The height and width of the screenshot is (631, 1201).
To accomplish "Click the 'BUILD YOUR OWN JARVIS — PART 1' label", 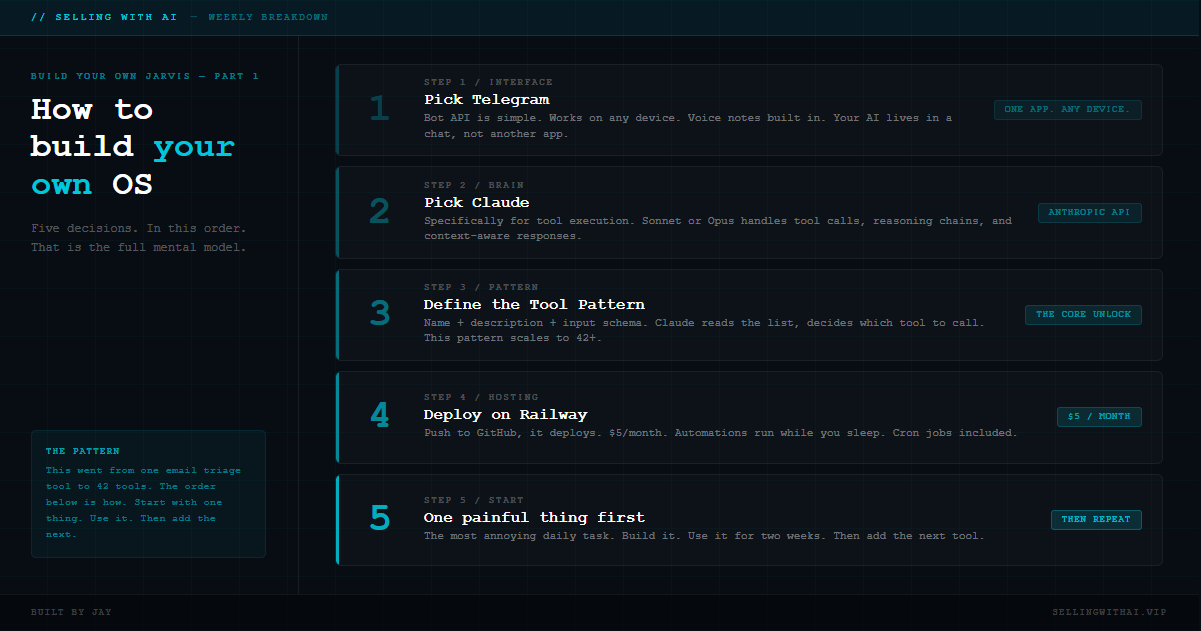I will coord(145,76).
